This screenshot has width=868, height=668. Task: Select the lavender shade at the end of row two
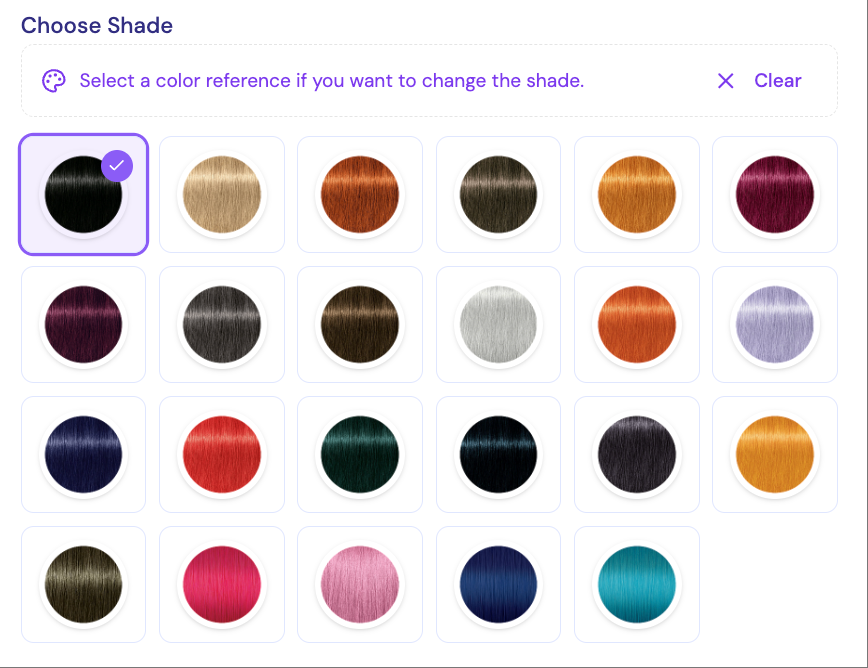[x=775, y=324]
